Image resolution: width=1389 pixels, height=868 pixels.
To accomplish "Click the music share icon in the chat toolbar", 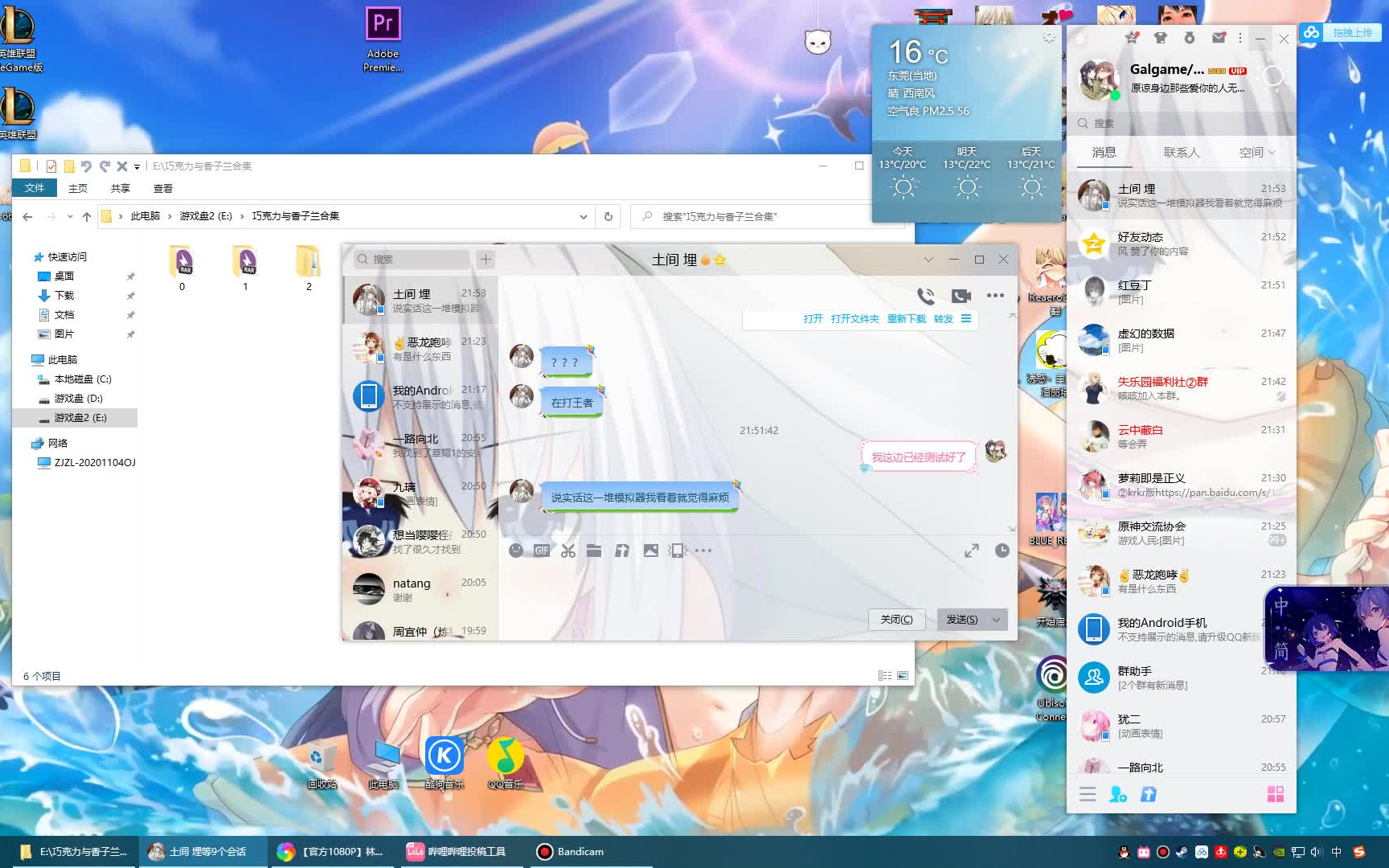I will point(622,551).
